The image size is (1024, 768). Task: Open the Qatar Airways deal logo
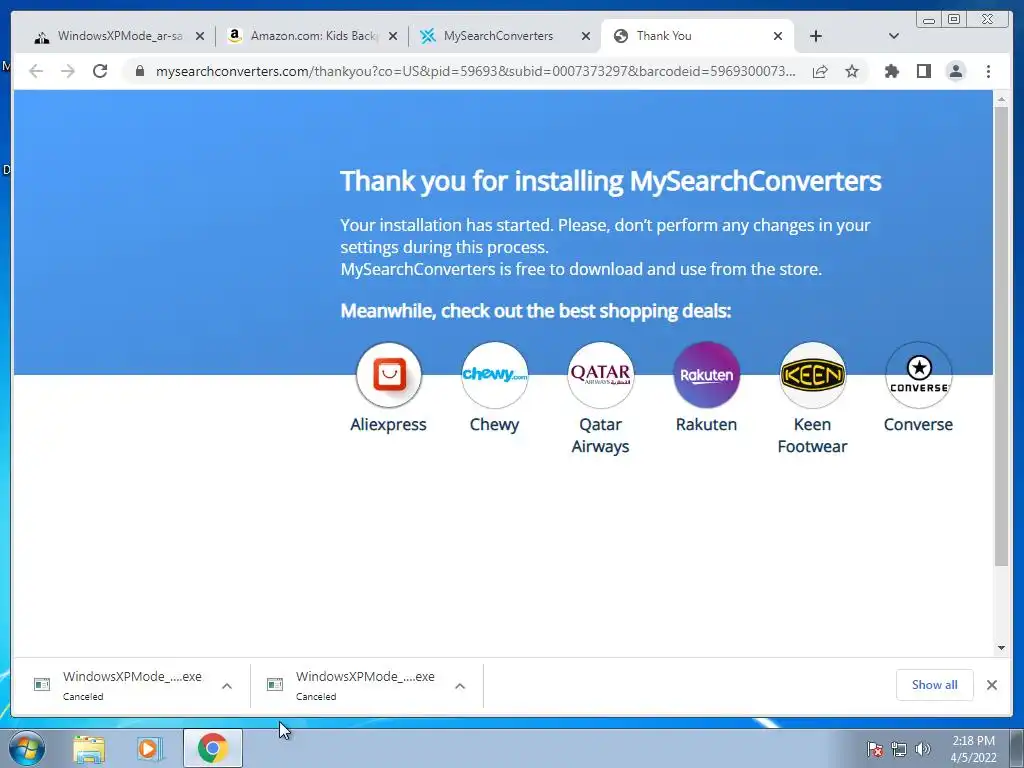(600, 375)
